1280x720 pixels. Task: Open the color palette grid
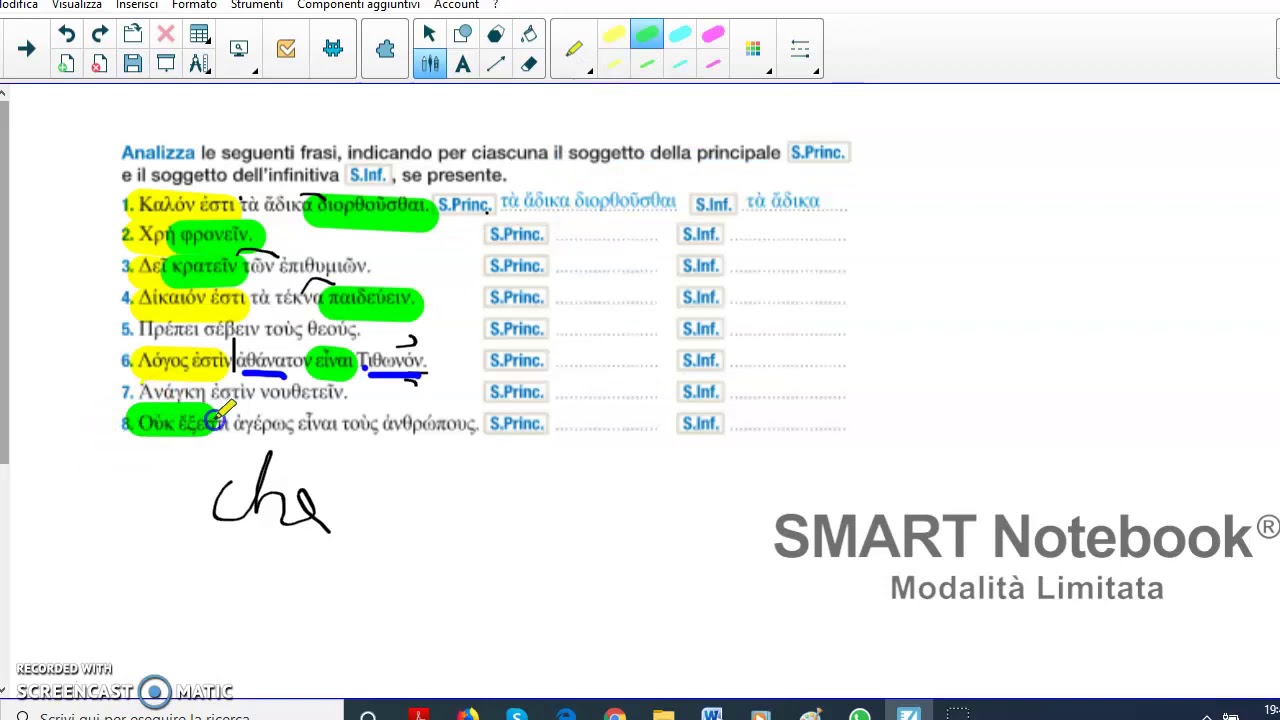[752, 48]
